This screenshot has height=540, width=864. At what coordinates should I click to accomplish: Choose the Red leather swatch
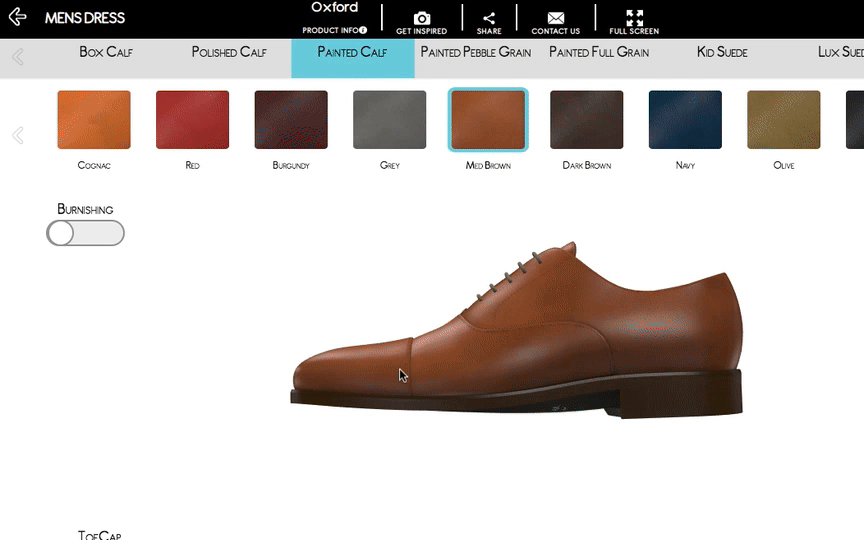192,120
